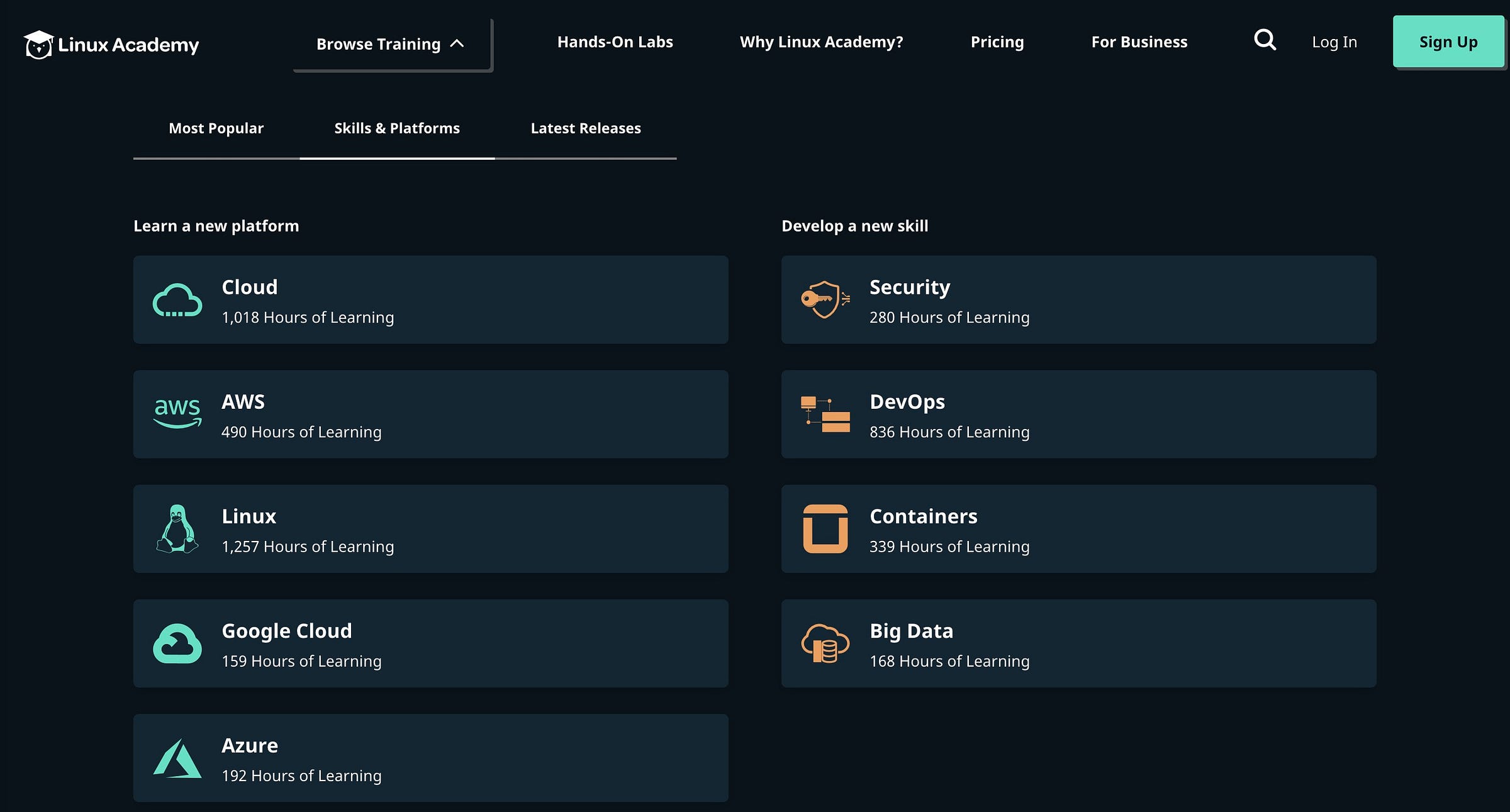The image size is (1510, 812).
Task: Click '490 Hours of Learning' text
Action: point(301,432)
